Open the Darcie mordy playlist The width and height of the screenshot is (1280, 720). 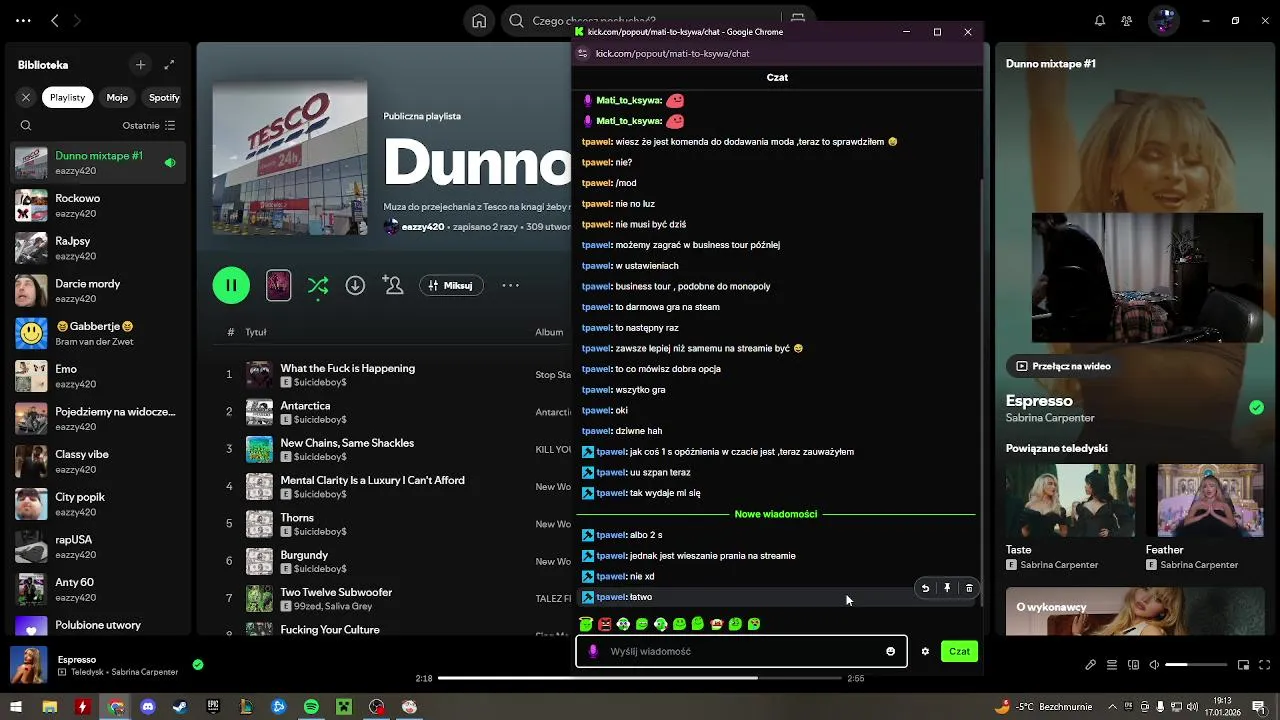coord(98,291)
